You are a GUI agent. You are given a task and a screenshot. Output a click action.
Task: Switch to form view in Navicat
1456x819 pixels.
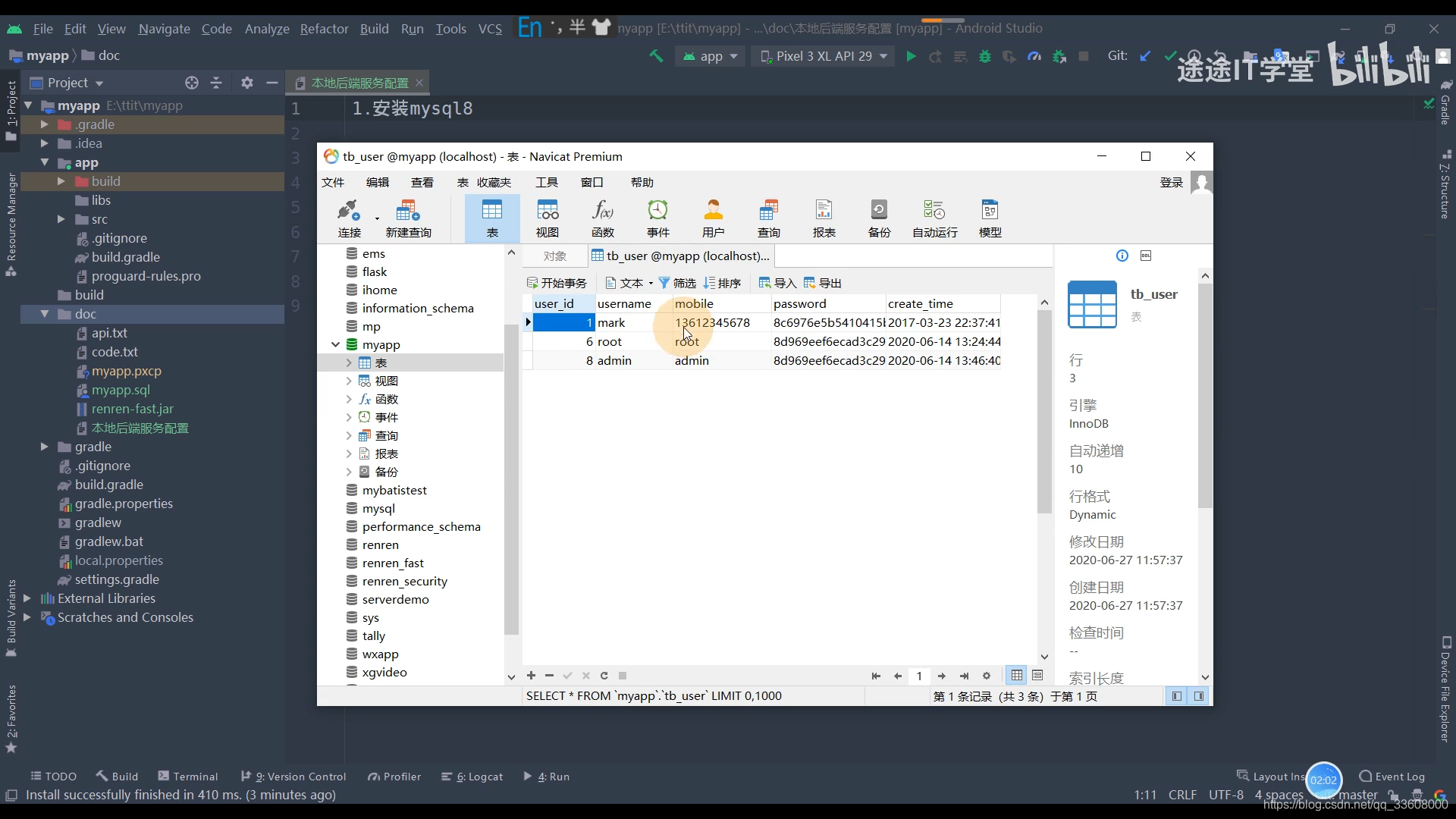[1038, 676]
